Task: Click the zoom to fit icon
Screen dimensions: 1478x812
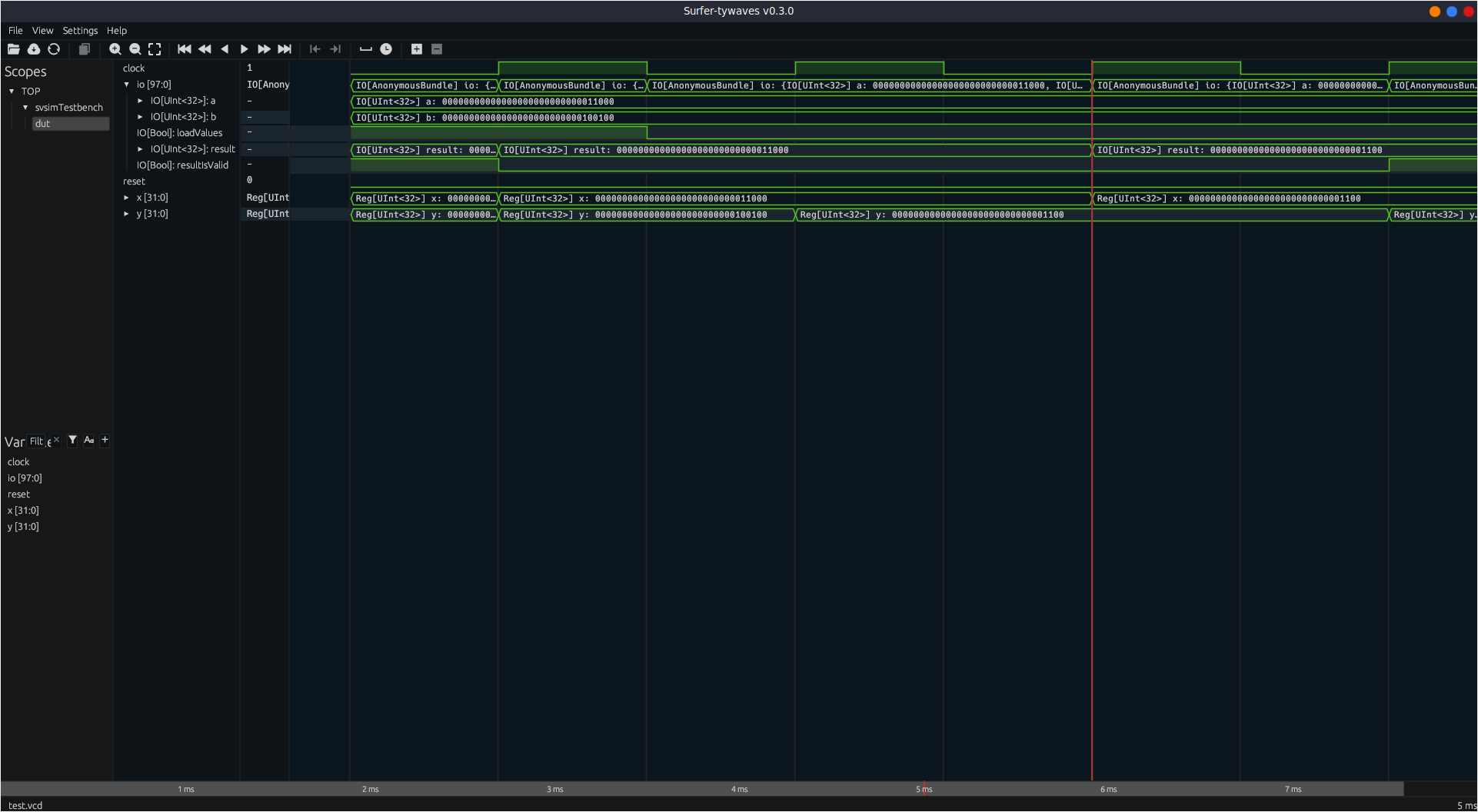Action: tap(155, 49)
